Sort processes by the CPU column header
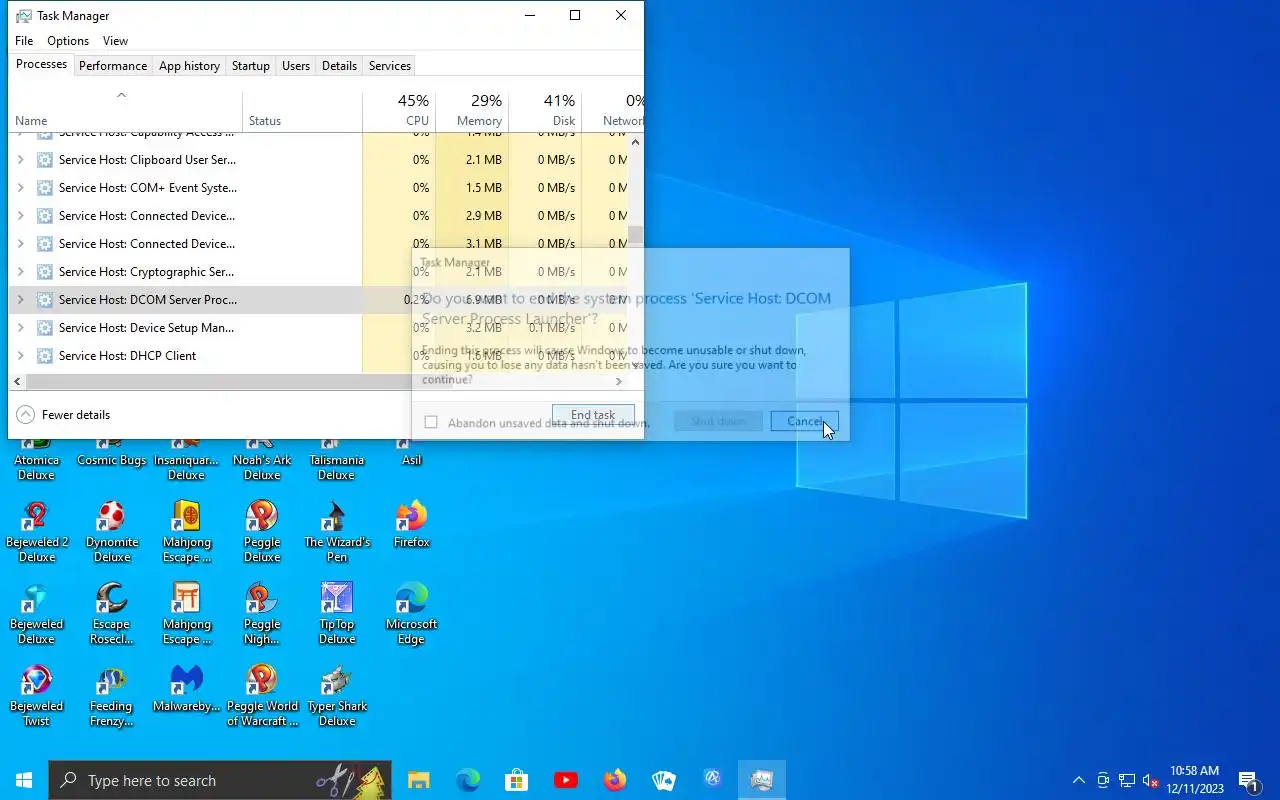 pyautogui.click(x=399, y=110)
